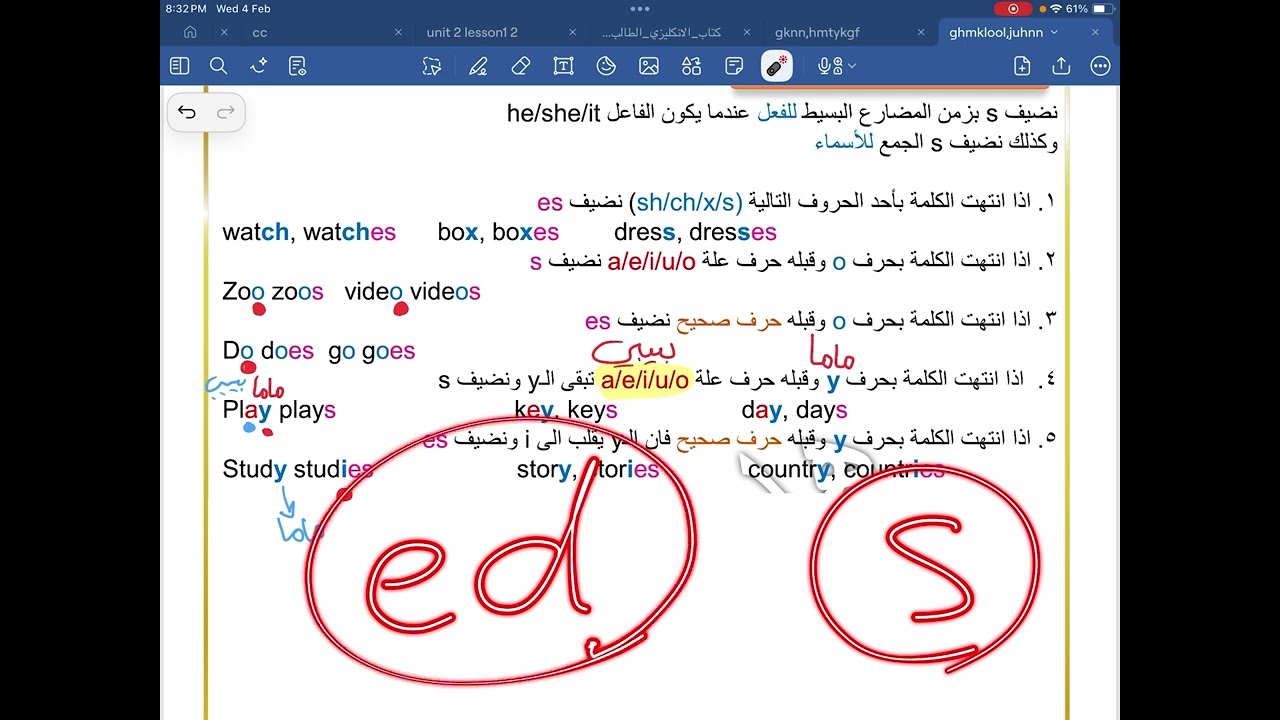Open the home library icon
The width and height of the screenshot is (1280, 720).
pos(190,32)
